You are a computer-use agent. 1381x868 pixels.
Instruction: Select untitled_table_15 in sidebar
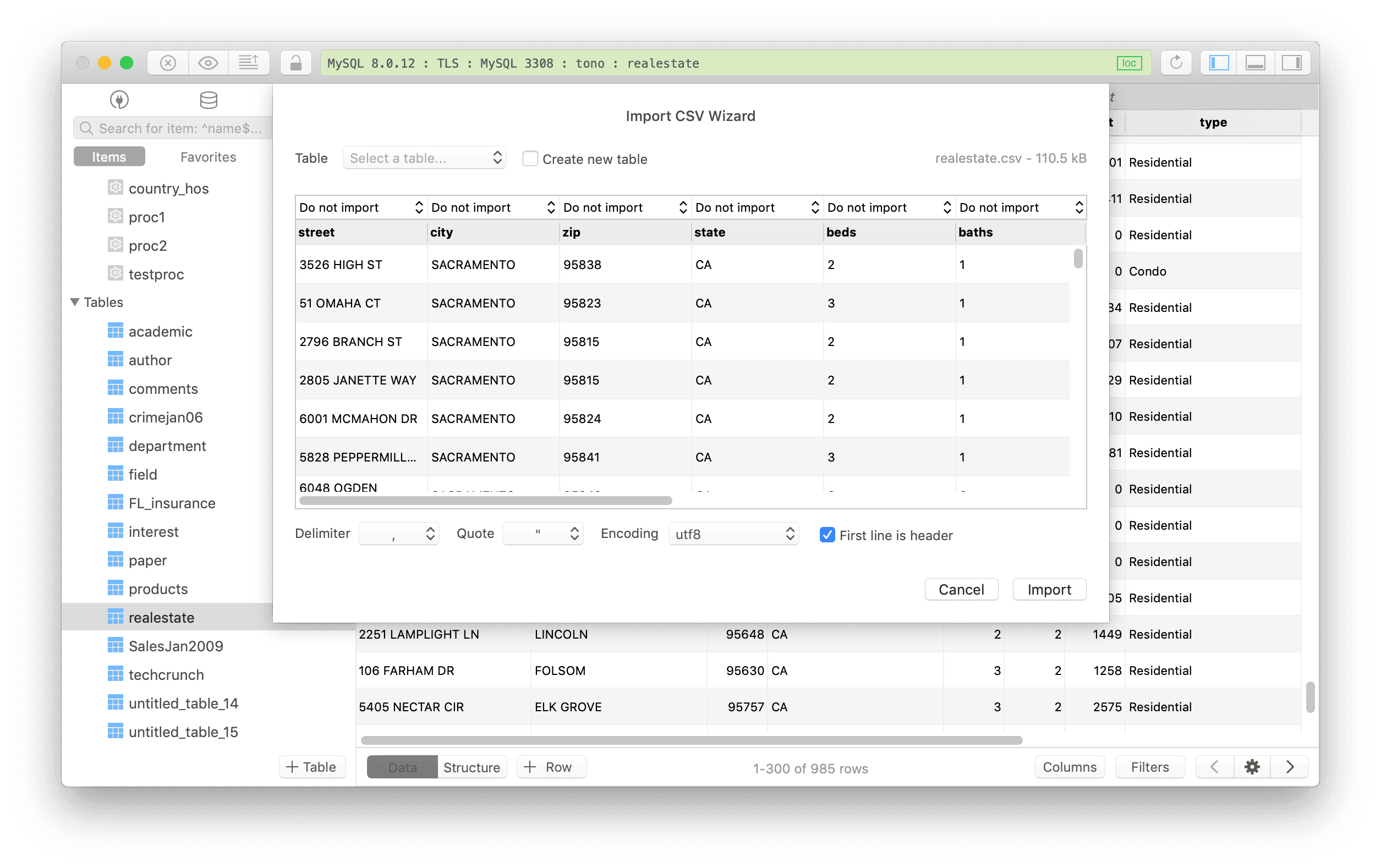183,732
